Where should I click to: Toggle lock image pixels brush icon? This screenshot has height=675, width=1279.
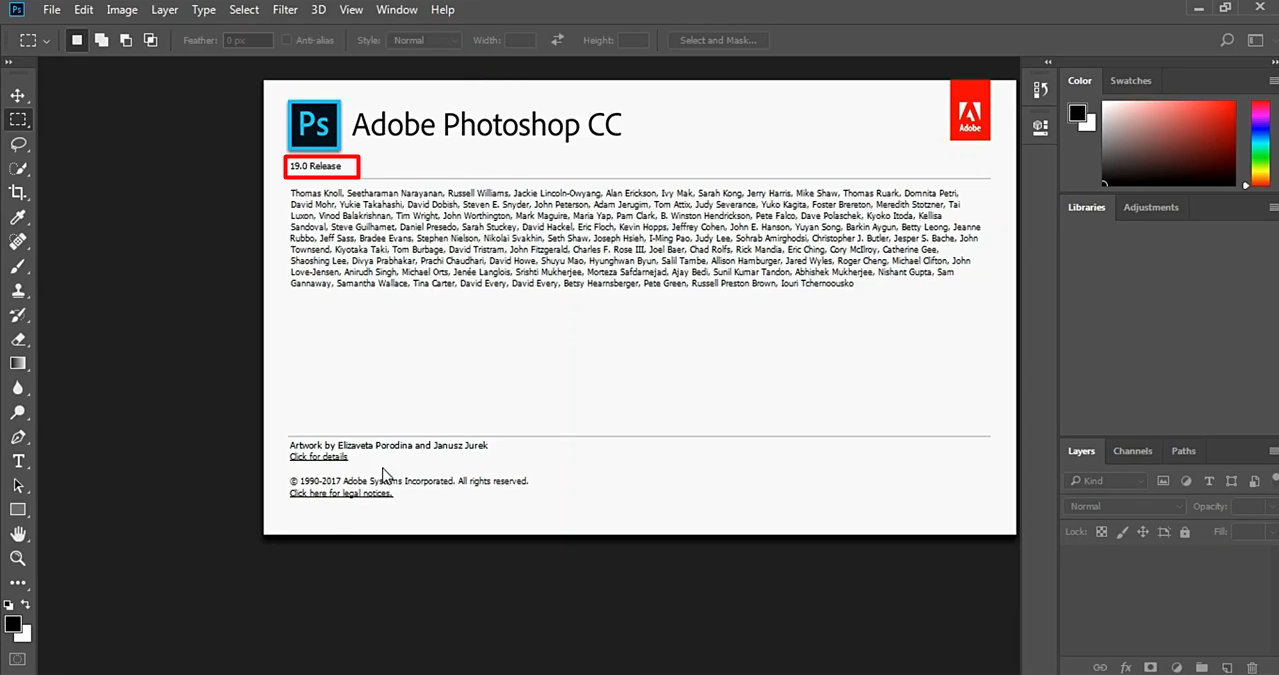(x=1122, y=532)
